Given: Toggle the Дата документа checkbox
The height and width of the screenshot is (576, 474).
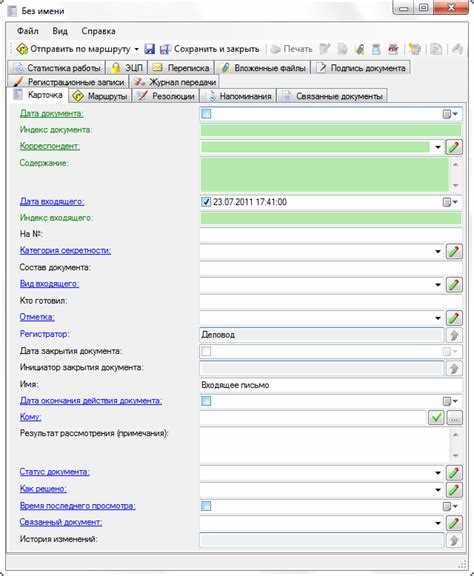Looking at the screenshot, I should (x=207, y=114).
